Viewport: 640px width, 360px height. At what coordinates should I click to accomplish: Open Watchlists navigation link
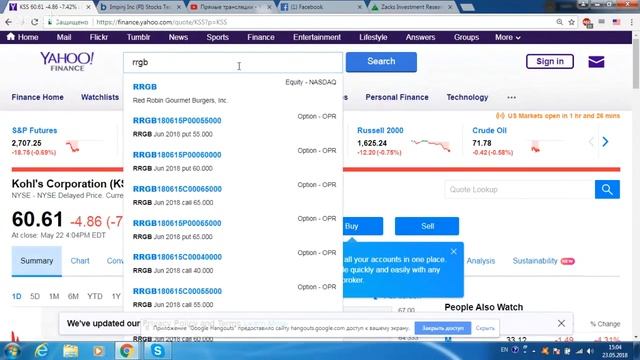(100, 97)
